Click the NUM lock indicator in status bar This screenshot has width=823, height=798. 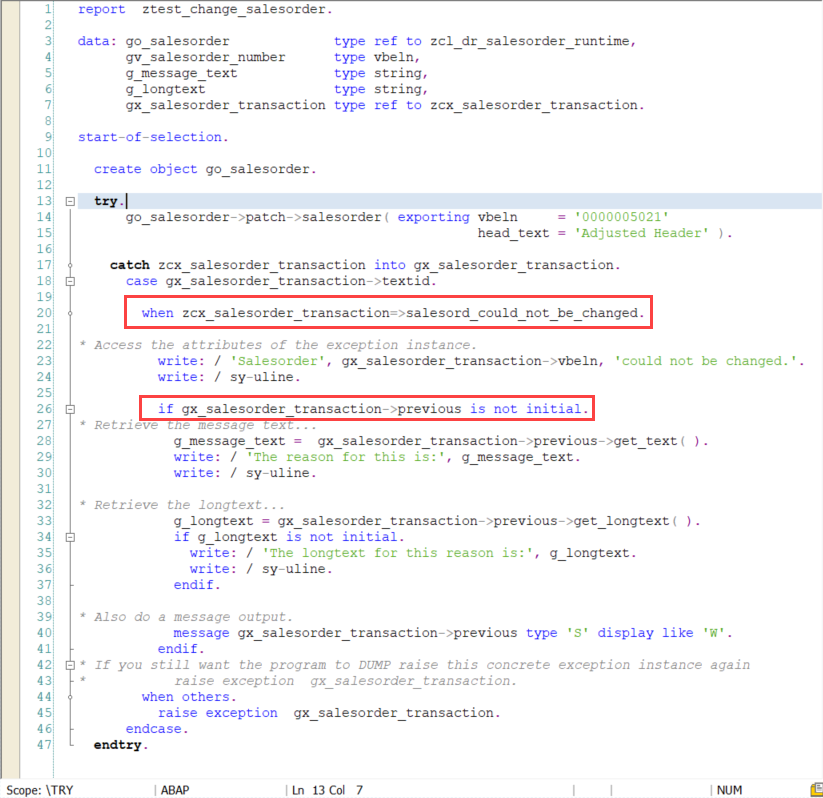[x=729, y=789]
